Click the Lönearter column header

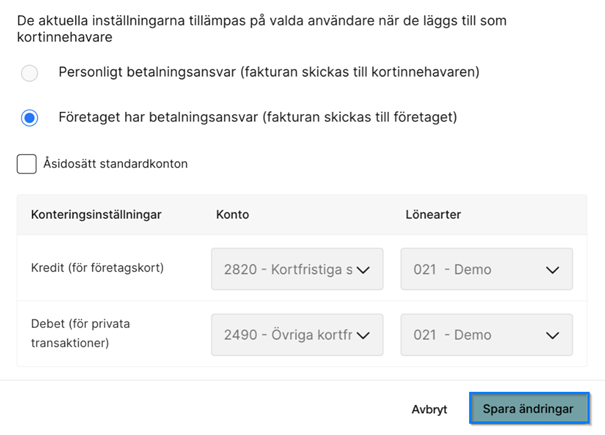click(x=431, y=214)
